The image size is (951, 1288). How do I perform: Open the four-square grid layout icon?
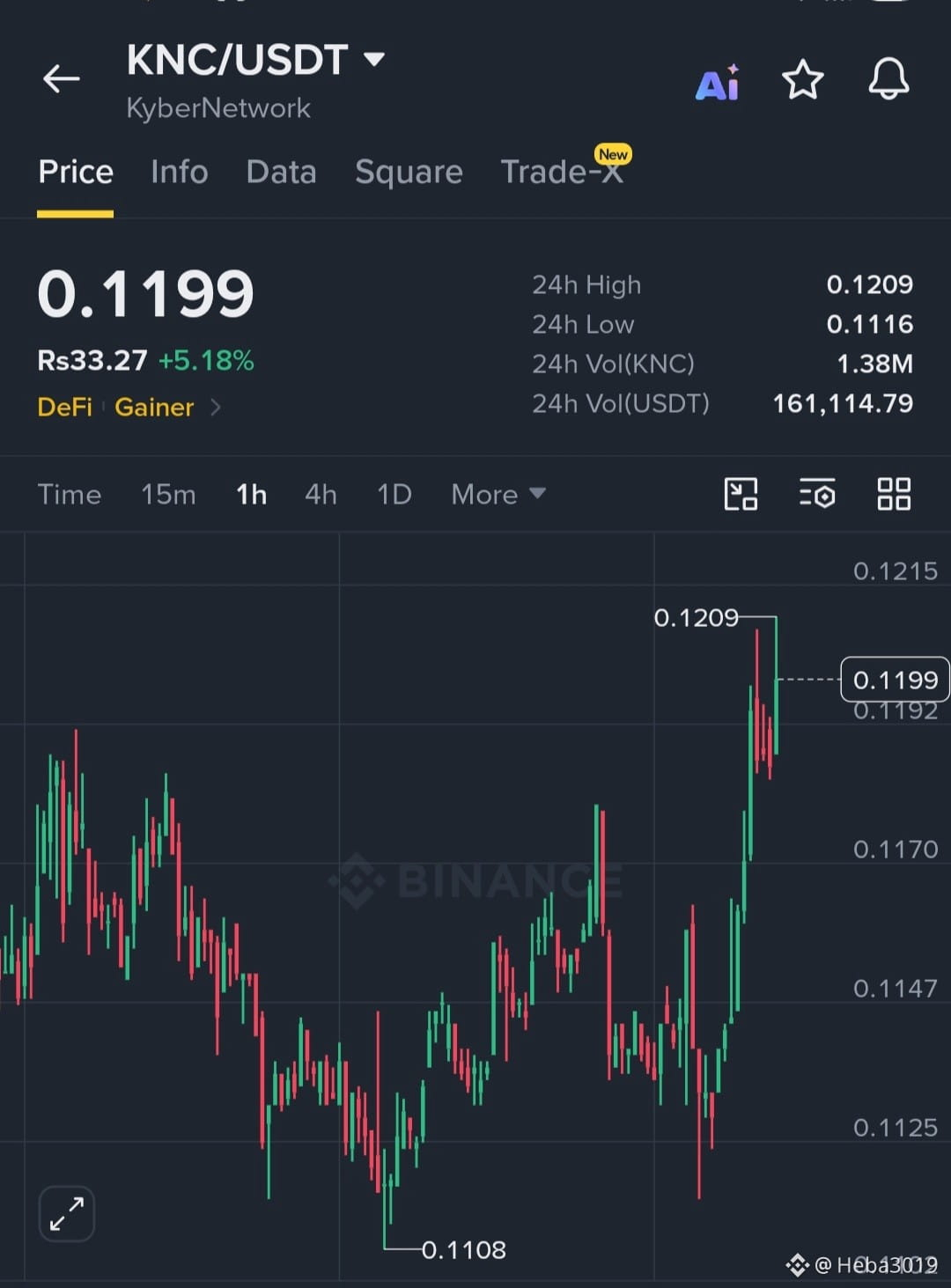pyautogui.click(x=894, y=494)
